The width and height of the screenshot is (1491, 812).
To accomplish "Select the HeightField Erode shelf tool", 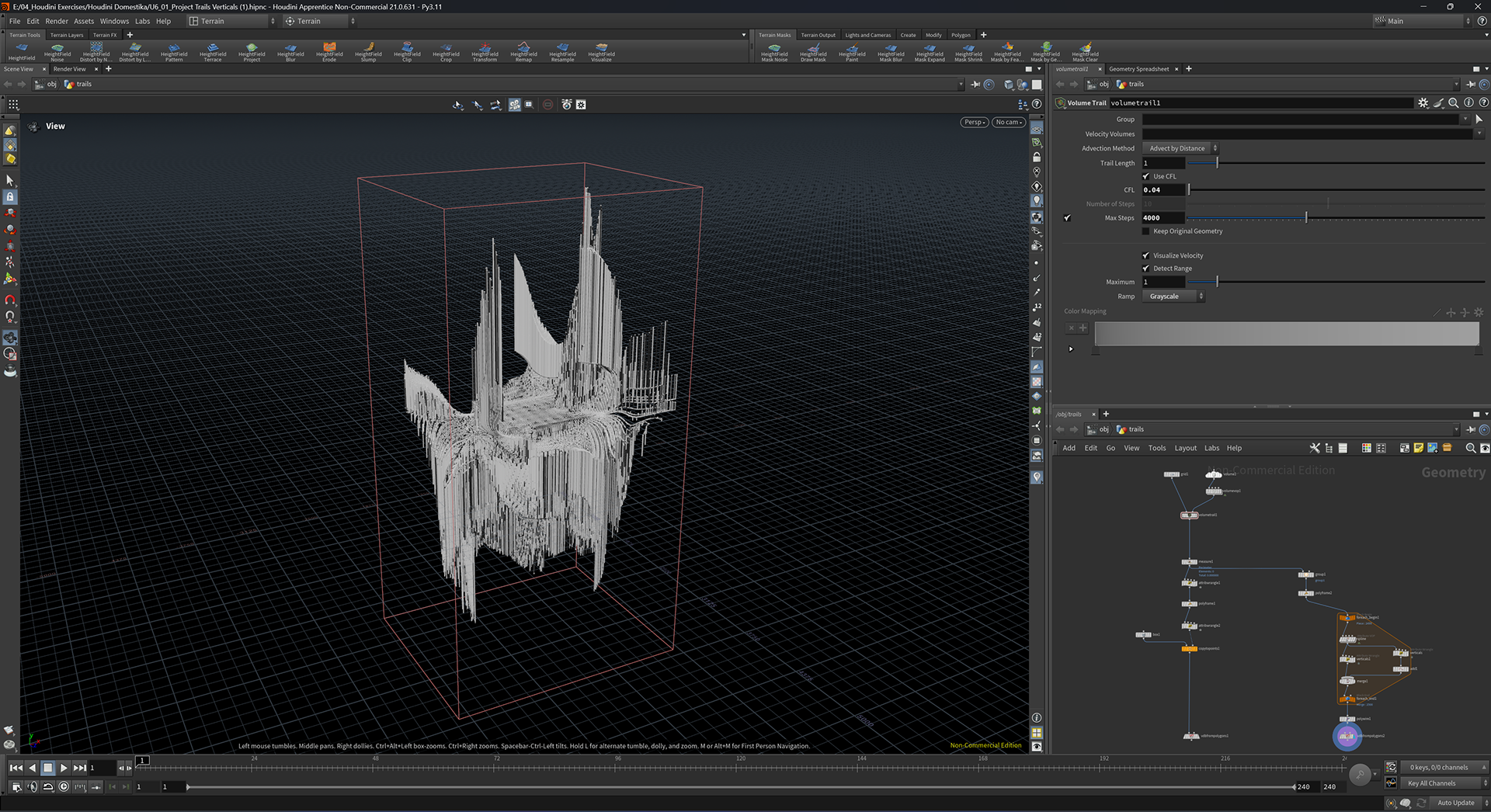I will click(329, 52).
